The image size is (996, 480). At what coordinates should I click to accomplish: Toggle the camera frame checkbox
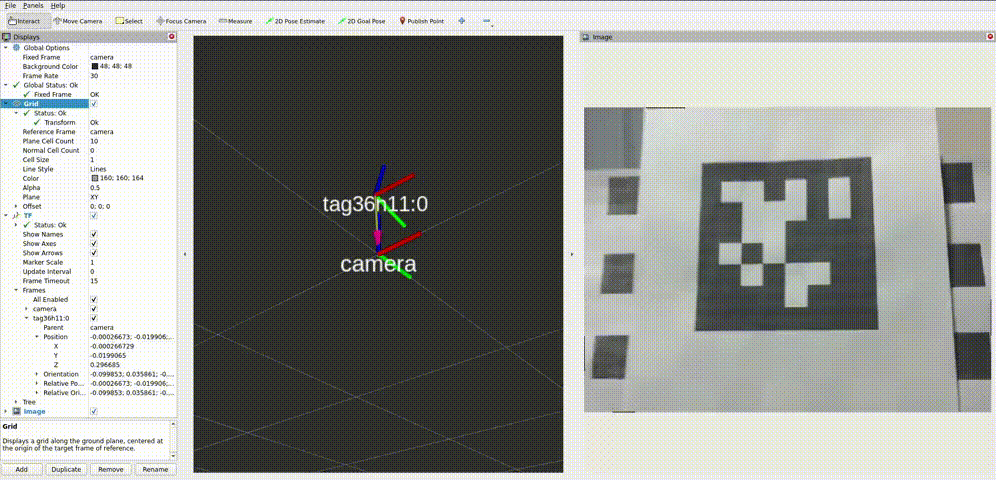coord(94,309)
